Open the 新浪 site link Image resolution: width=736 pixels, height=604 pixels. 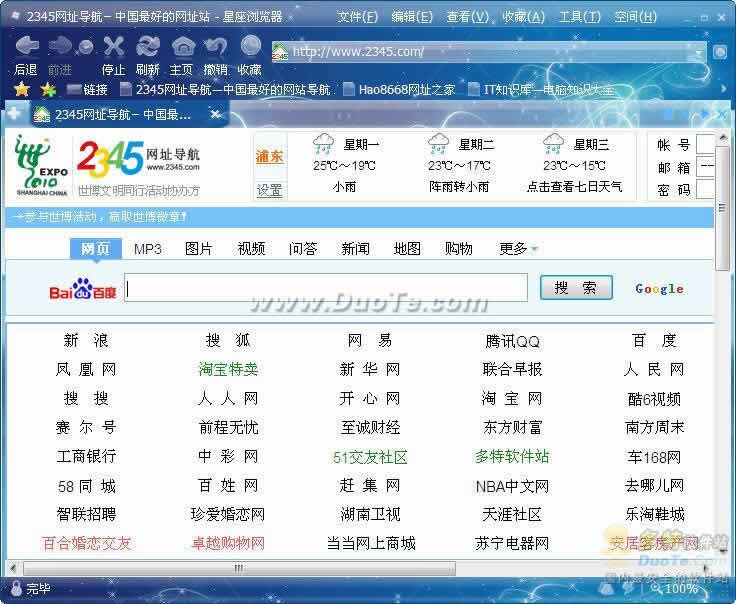(x=86, y=340)
